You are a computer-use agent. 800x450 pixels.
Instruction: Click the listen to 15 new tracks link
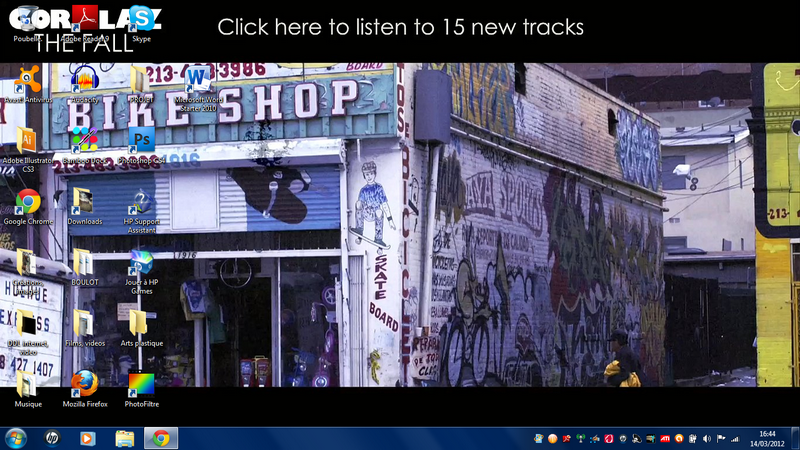click(x=401, y=27)
